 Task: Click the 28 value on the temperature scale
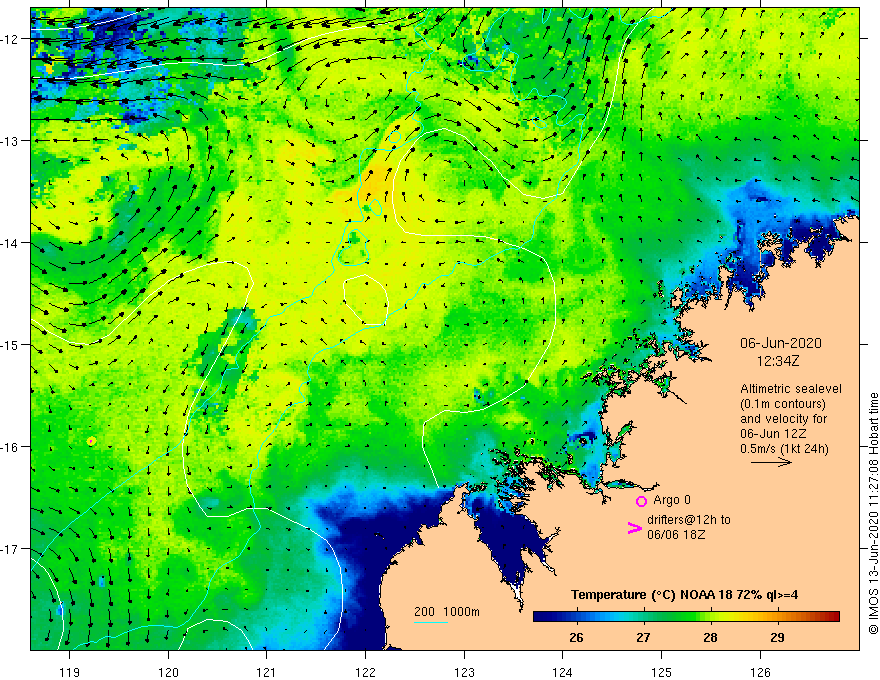pyautogui.click(x=710, y=637)
